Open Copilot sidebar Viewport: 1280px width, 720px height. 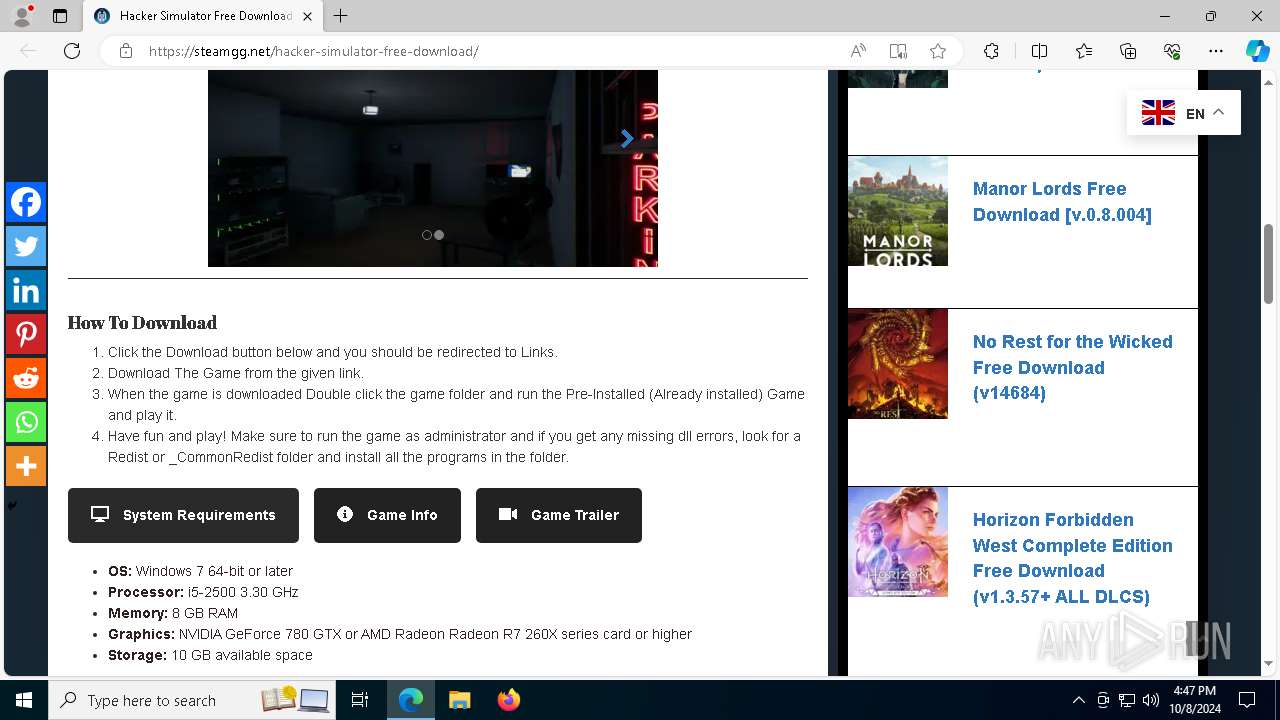point(1257,51)
